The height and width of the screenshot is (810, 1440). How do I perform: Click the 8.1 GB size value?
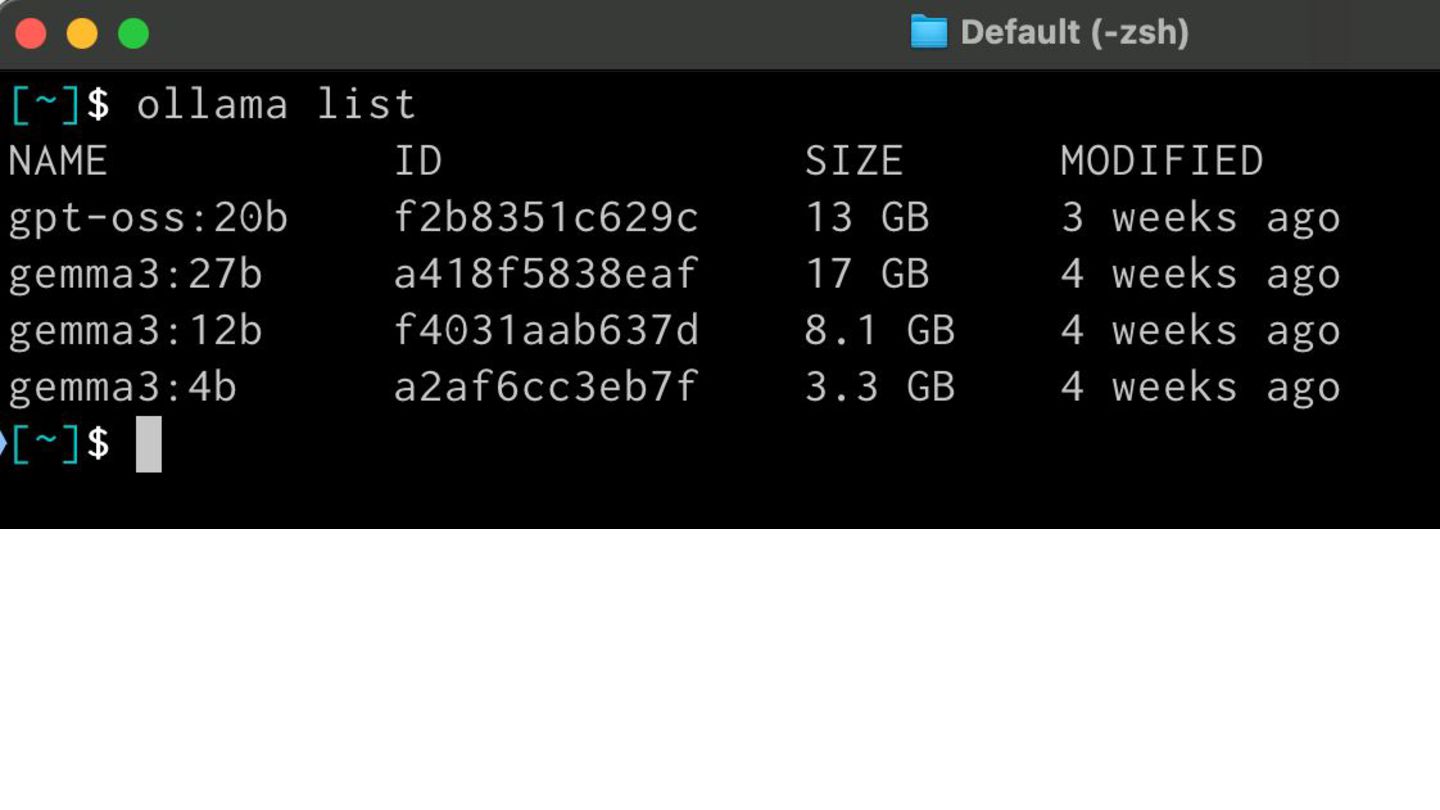(x=880, y=331)
